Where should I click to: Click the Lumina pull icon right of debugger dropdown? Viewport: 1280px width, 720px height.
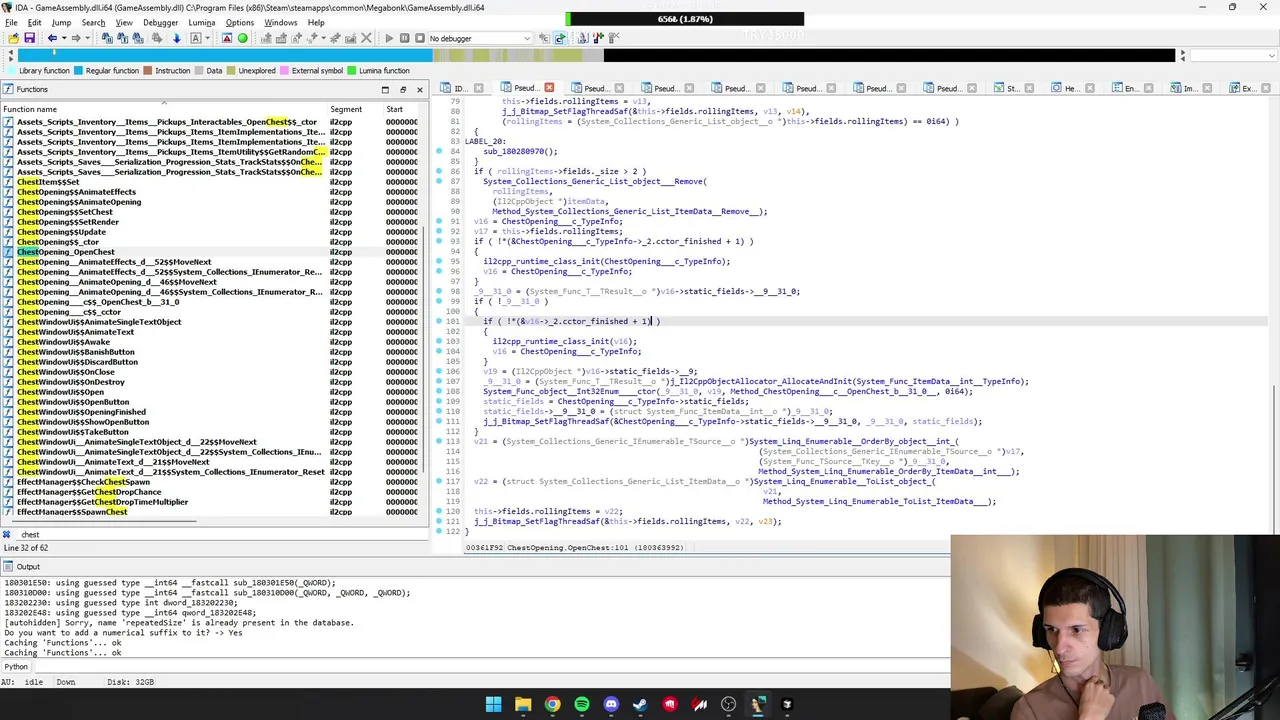coord(544,38)
